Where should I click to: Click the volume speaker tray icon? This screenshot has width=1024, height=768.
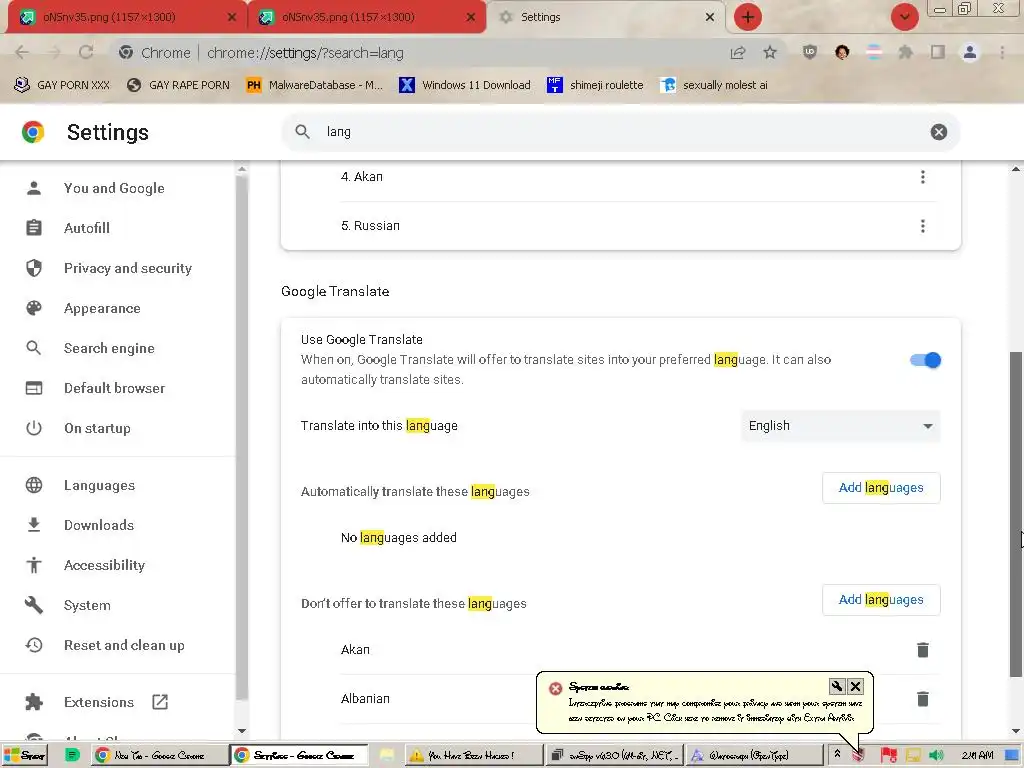(x=936, y=756)
